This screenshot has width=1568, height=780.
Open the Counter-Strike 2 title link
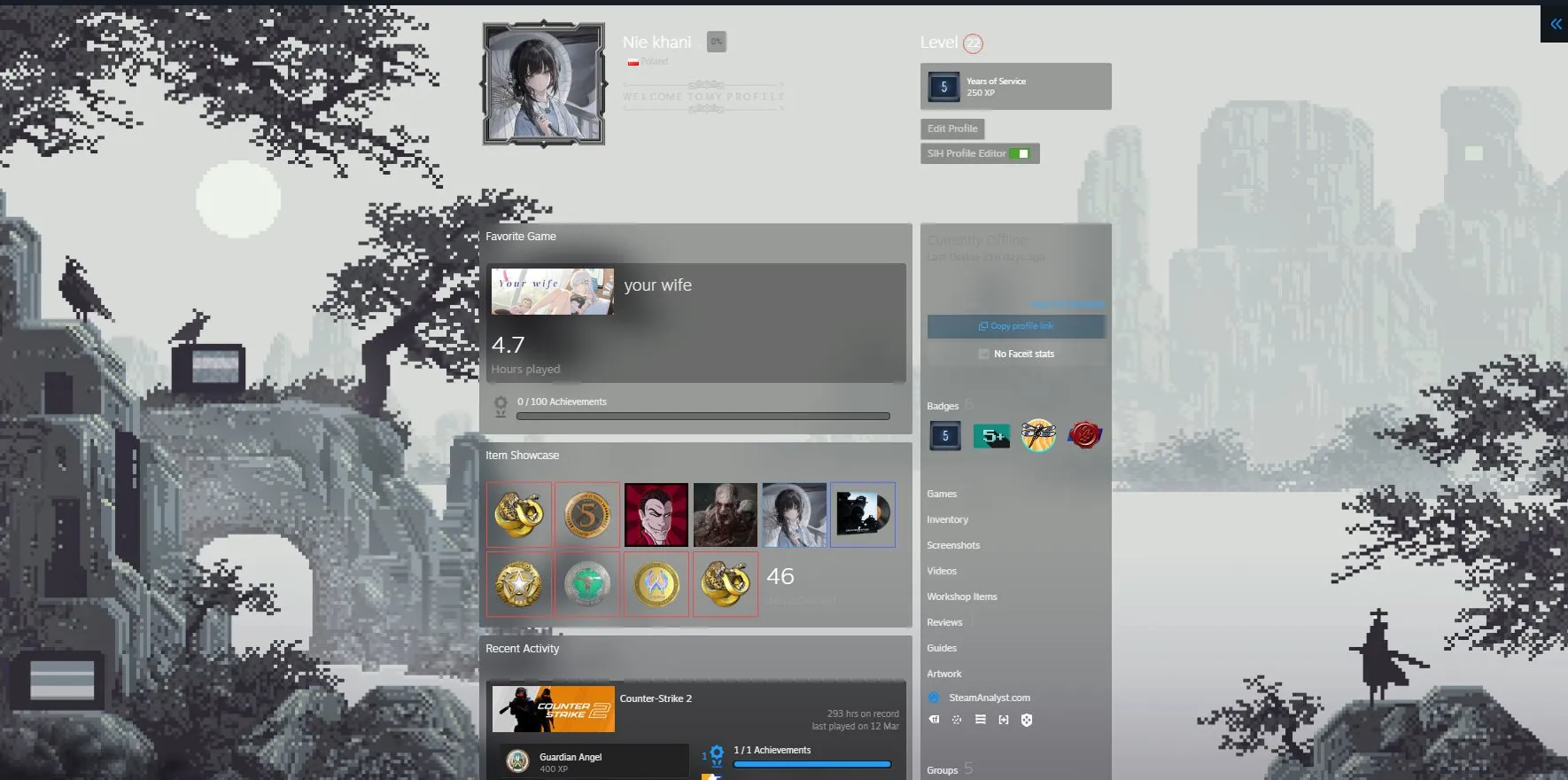click(656, 698)
